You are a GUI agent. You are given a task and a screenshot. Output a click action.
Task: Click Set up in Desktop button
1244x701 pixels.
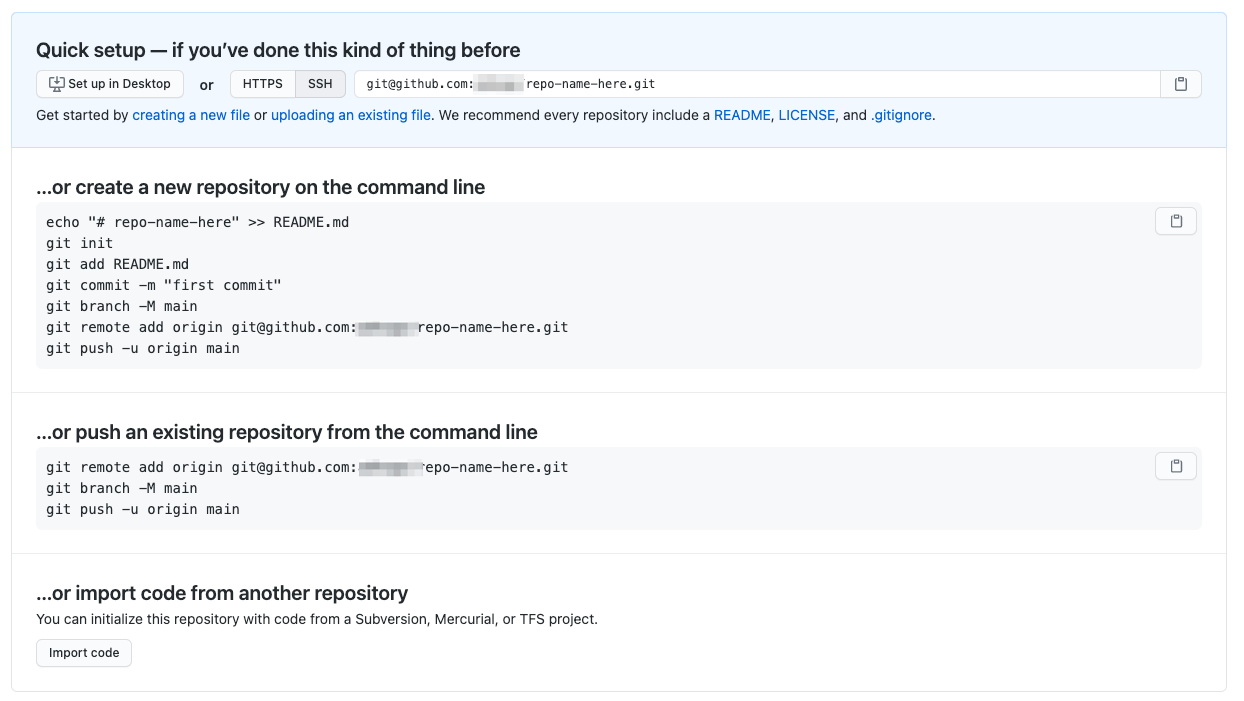tap(110, 84)
